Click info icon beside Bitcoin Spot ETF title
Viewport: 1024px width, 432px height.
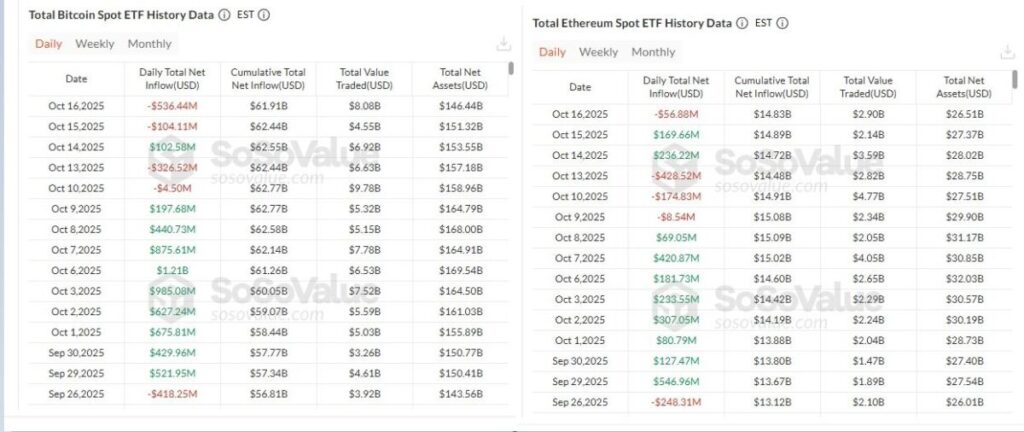pos(224,15)
